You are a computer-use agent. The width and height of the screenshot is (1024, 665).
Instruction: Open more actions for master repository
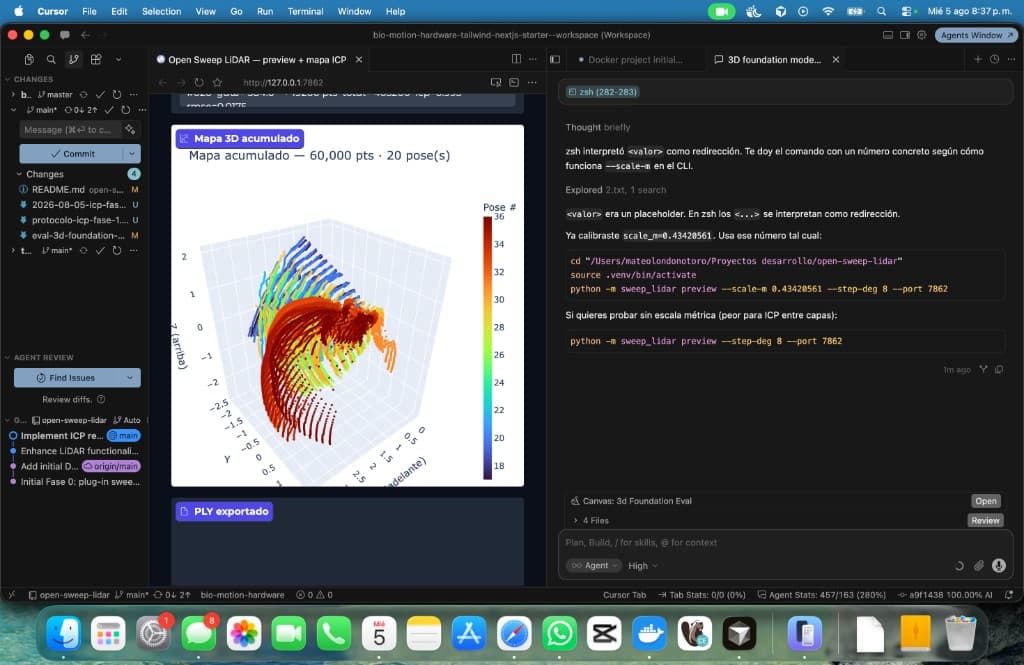pos(134,94)
